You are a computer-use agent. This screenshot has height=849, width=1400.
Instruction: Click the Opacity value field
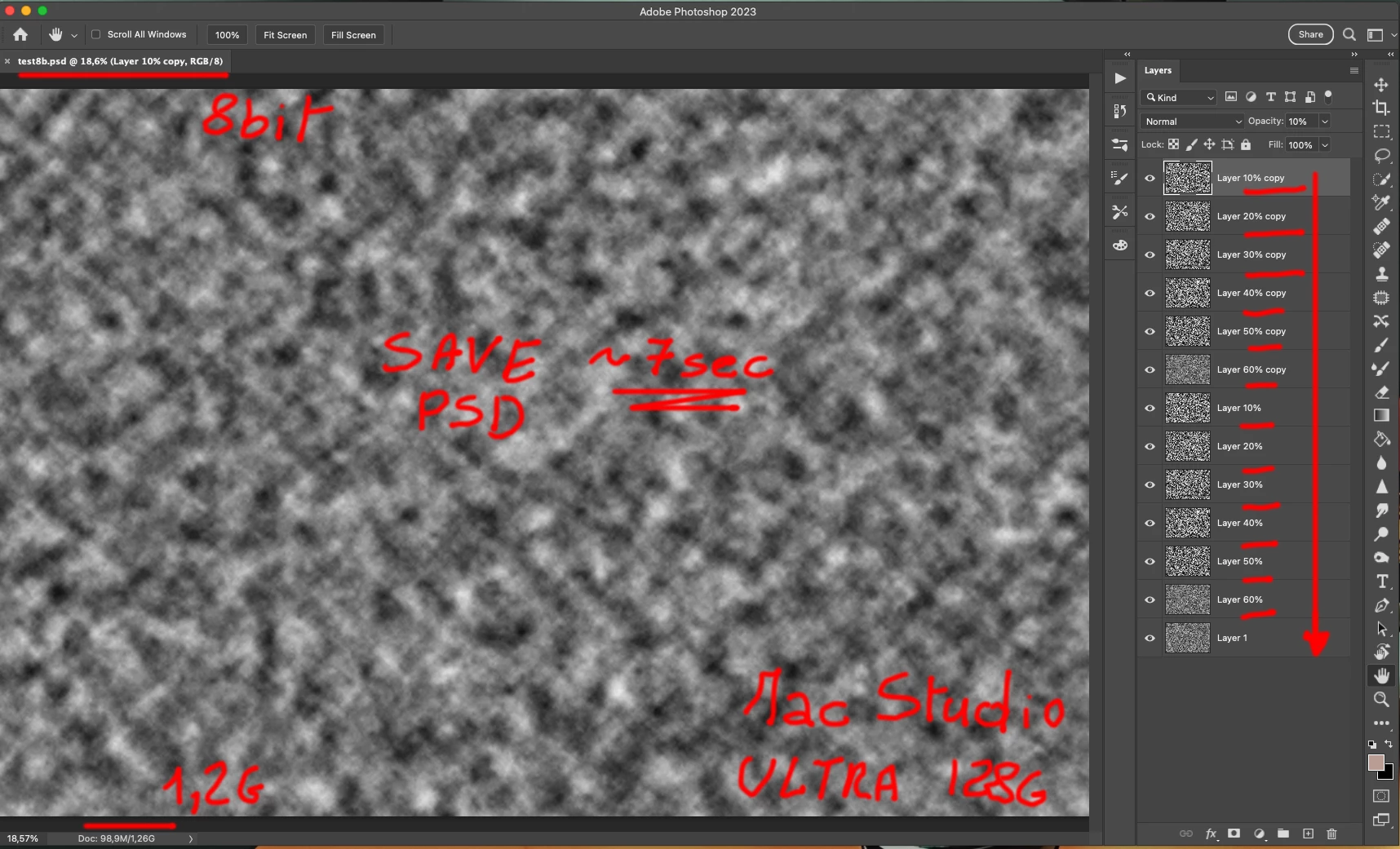pos(1301,122)
